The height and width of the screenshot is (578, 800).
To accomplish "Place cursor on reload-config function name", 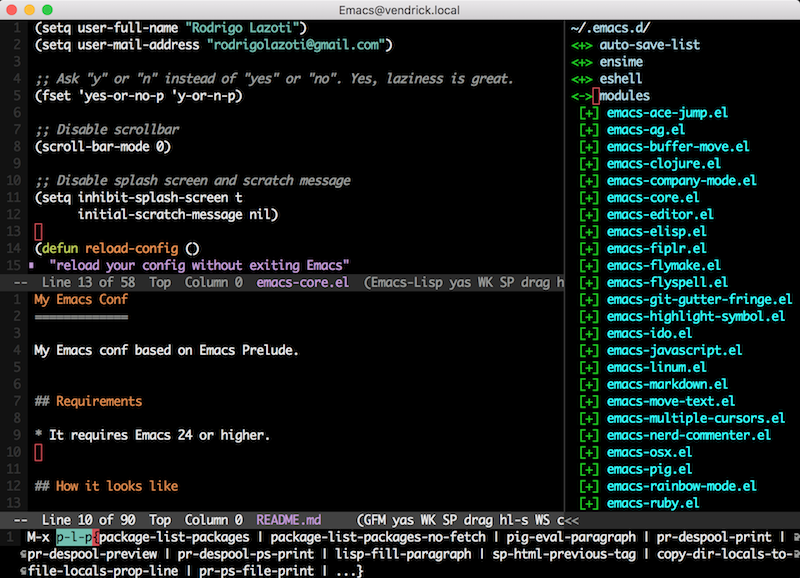I will coord(132,248).
